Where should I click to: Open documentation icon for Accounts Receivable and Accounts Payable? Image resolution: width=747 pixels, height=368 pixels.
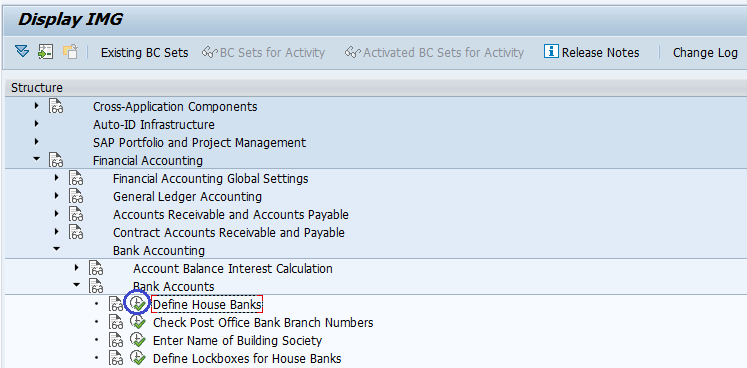(76, 215)
